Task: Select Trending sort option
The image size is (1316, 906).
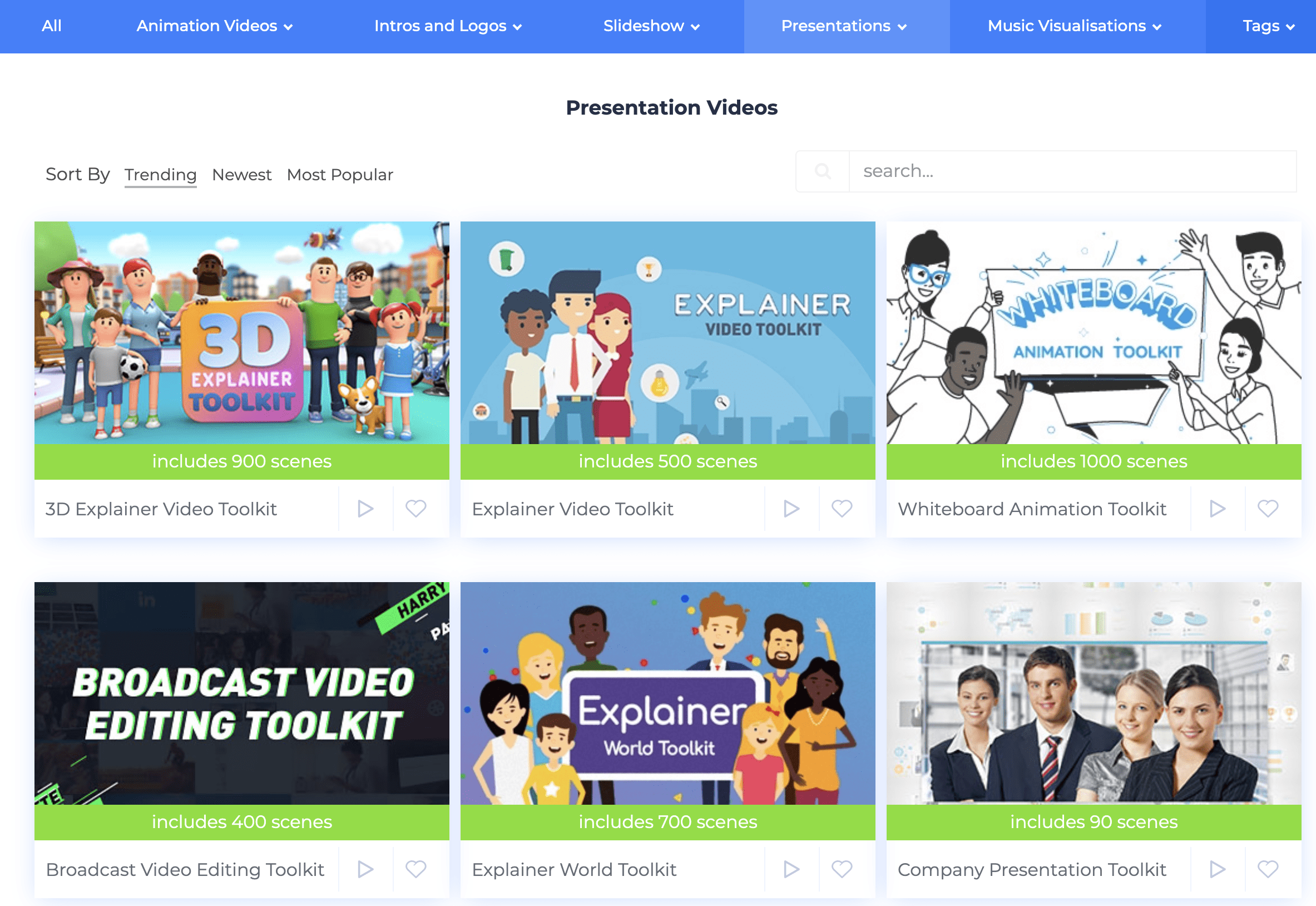Action: pos(161,174)
